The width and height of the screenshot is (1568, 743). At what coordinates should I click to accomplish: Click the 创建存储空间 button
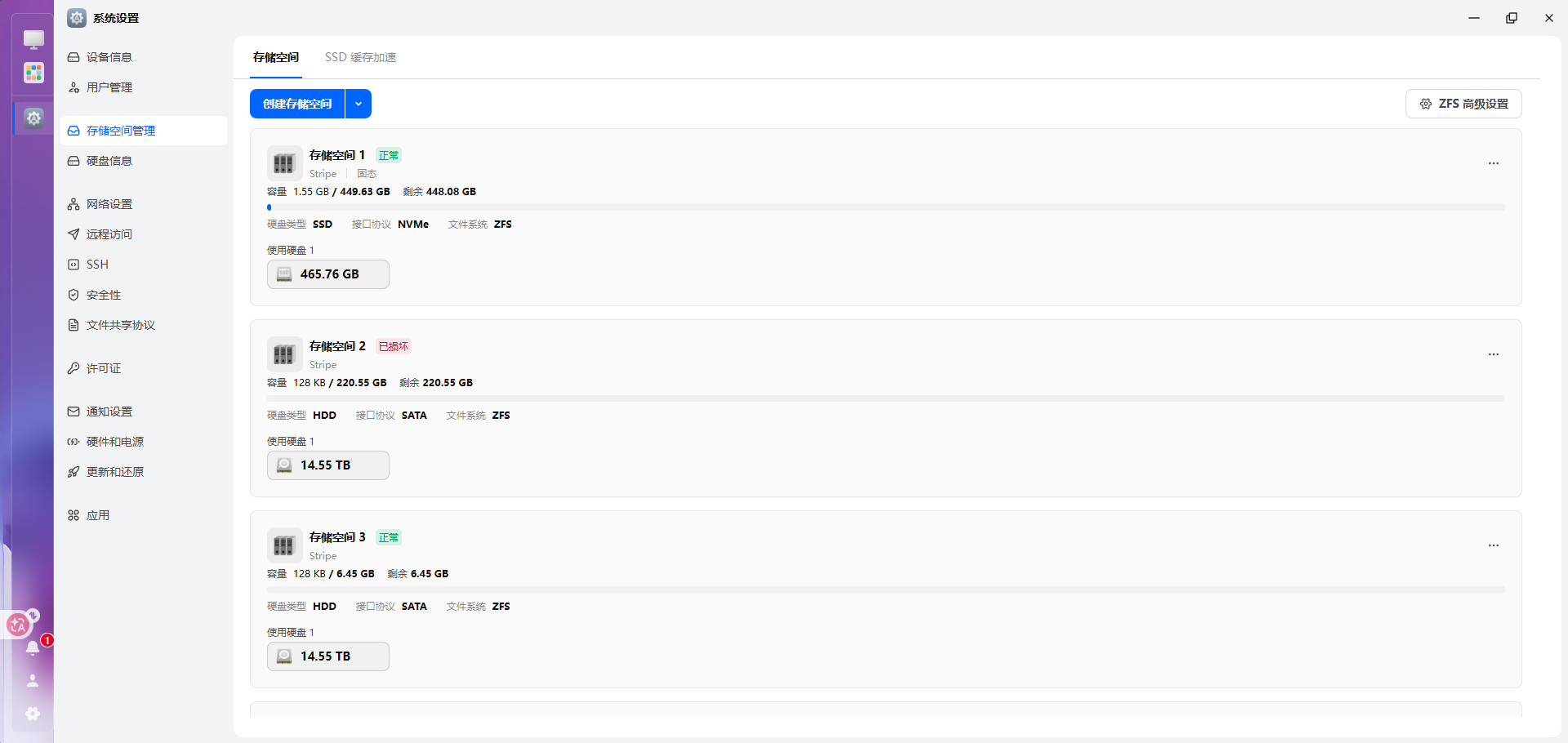[297, 104]
